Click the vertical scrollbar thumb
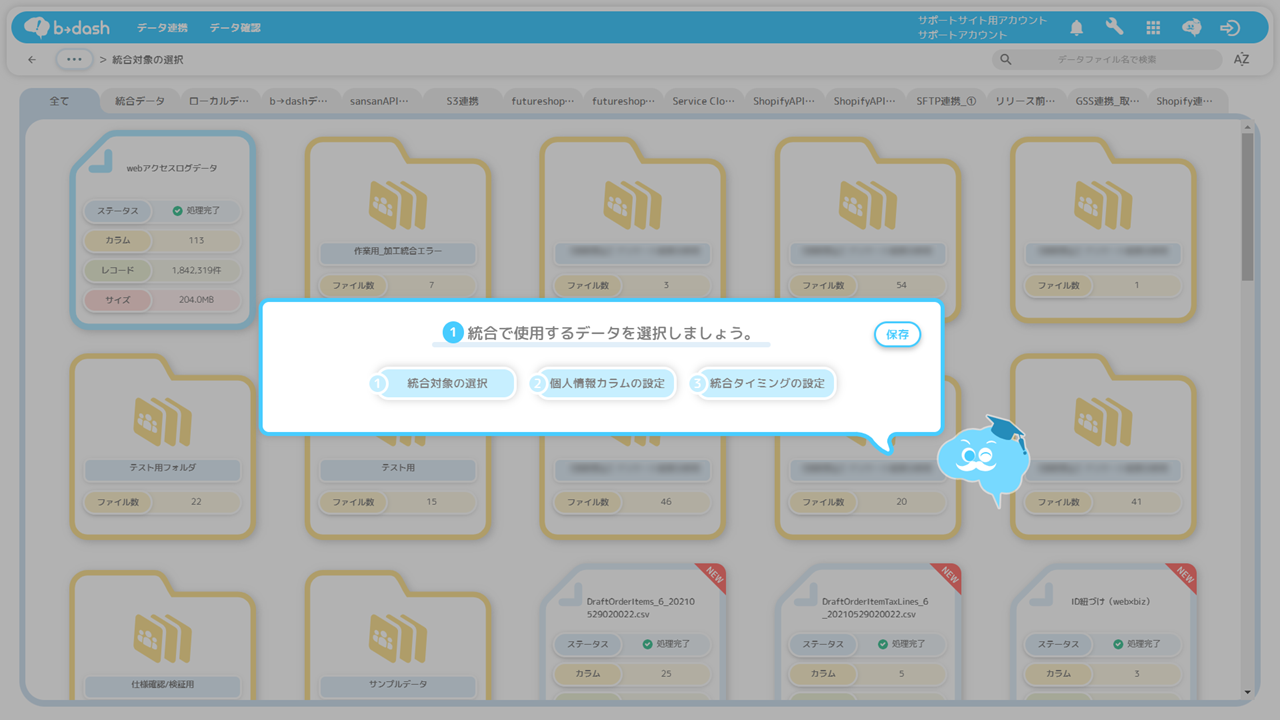 pos(1247,207)
